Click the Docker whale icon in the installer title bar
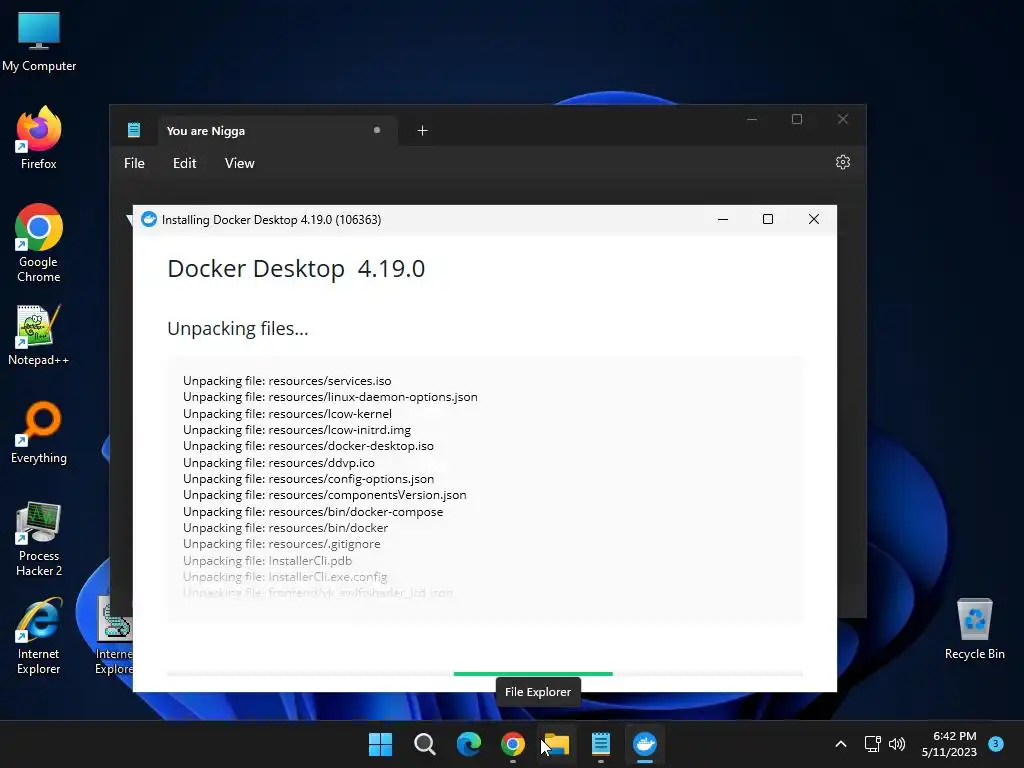This screenshot has width=1024, height=768. [149, 219]
